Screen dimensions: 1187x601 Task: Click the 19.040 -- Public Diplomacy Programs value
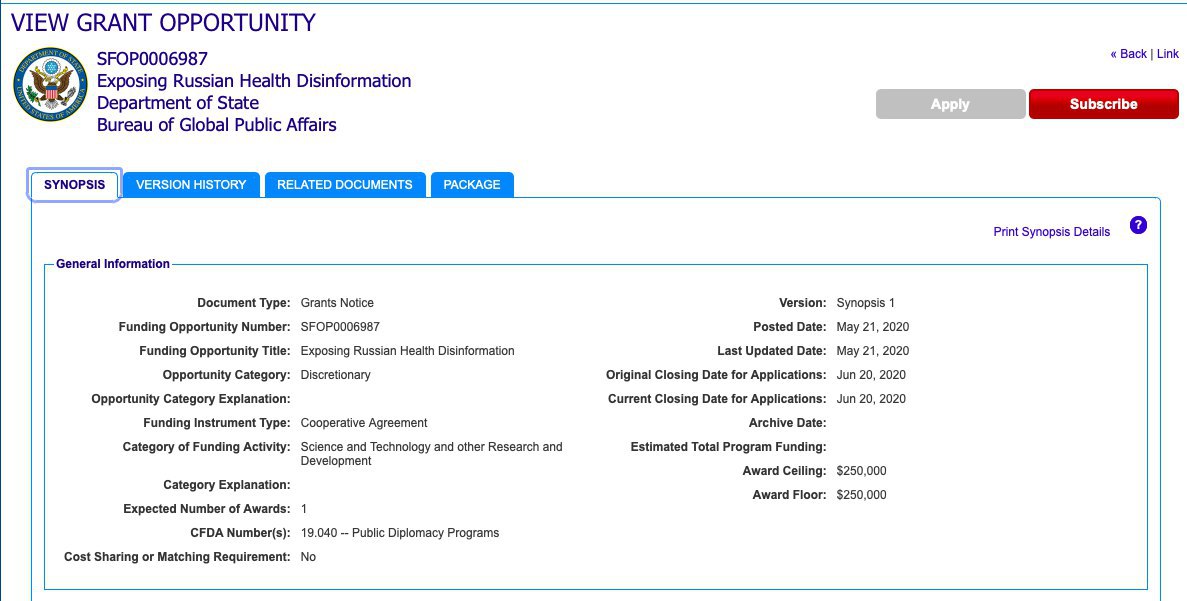click(400, 533)
